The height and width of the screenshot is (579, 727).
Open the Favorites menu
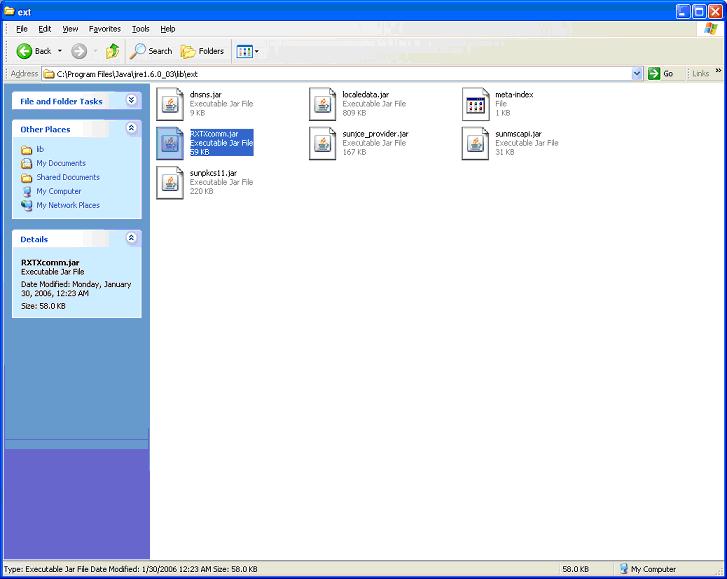pos(105,29)
